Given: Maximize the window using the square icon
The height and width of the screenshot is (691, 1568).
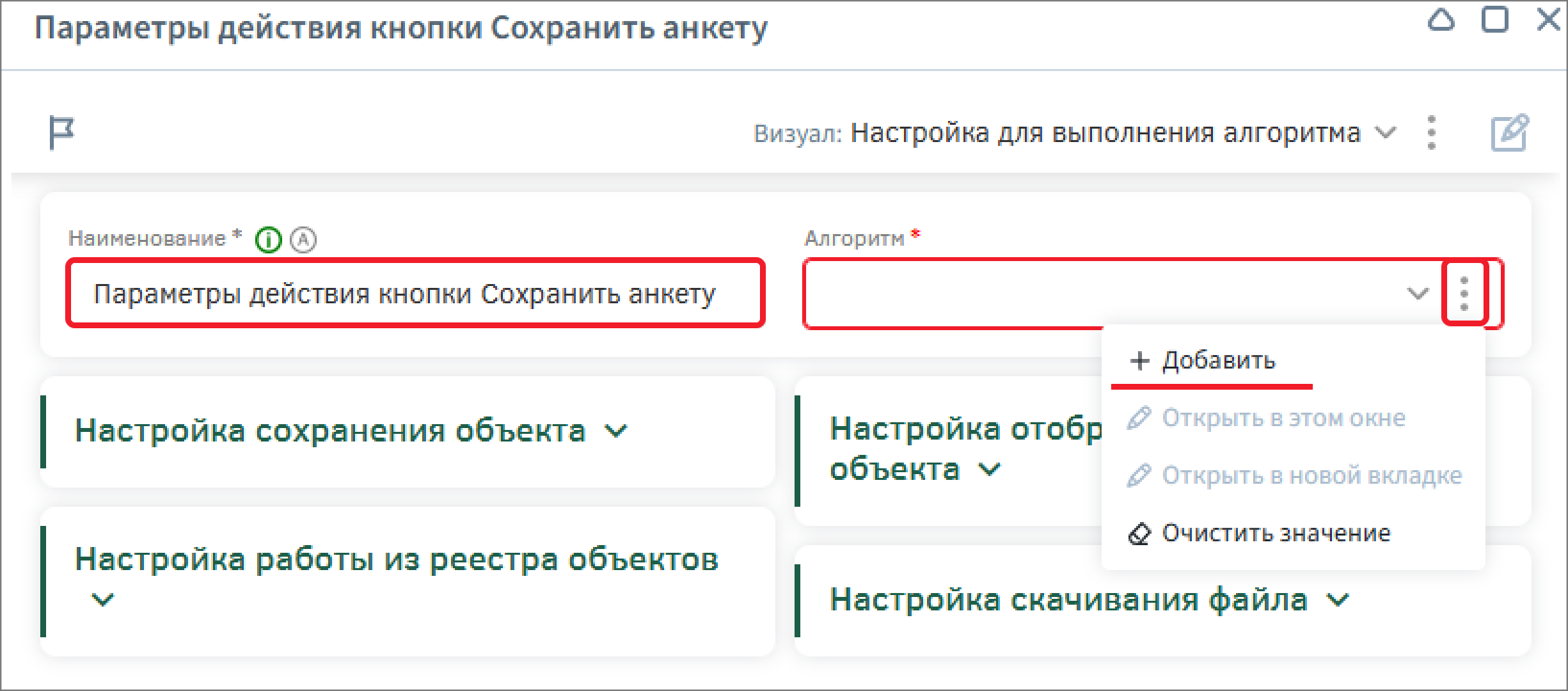Looking at the screenshot, I should coord(1494,20).
